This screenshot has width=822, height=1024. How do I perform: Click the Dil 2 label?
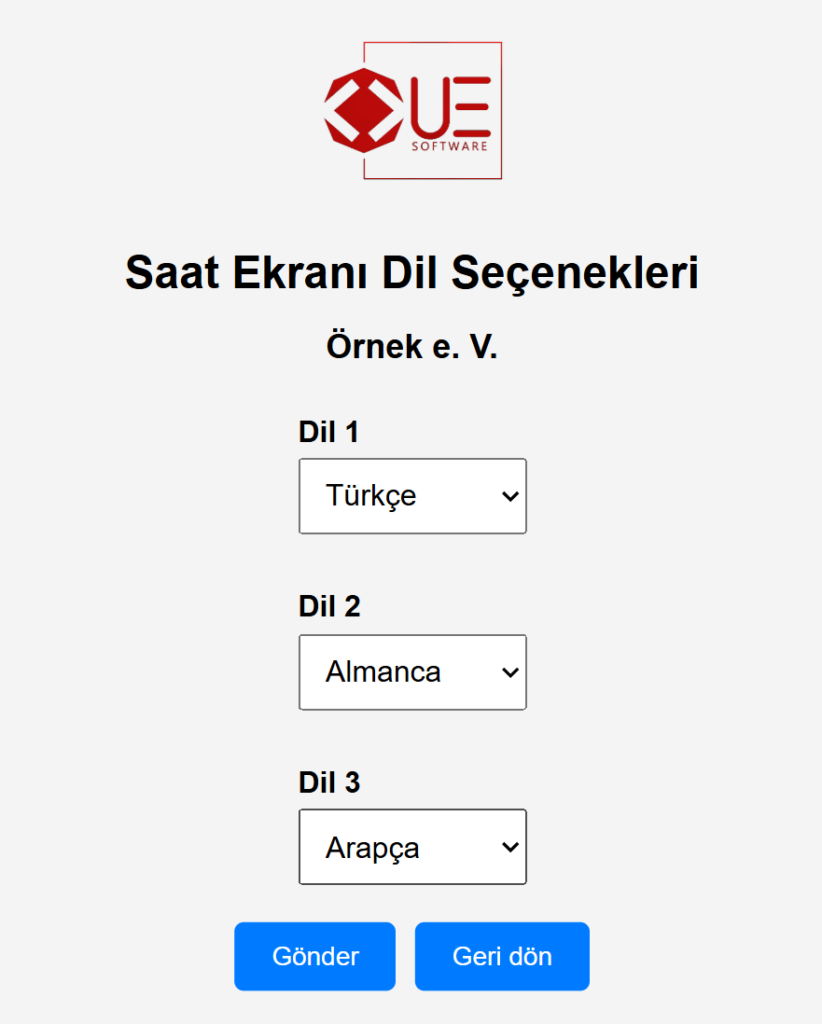tap(329, 607)
